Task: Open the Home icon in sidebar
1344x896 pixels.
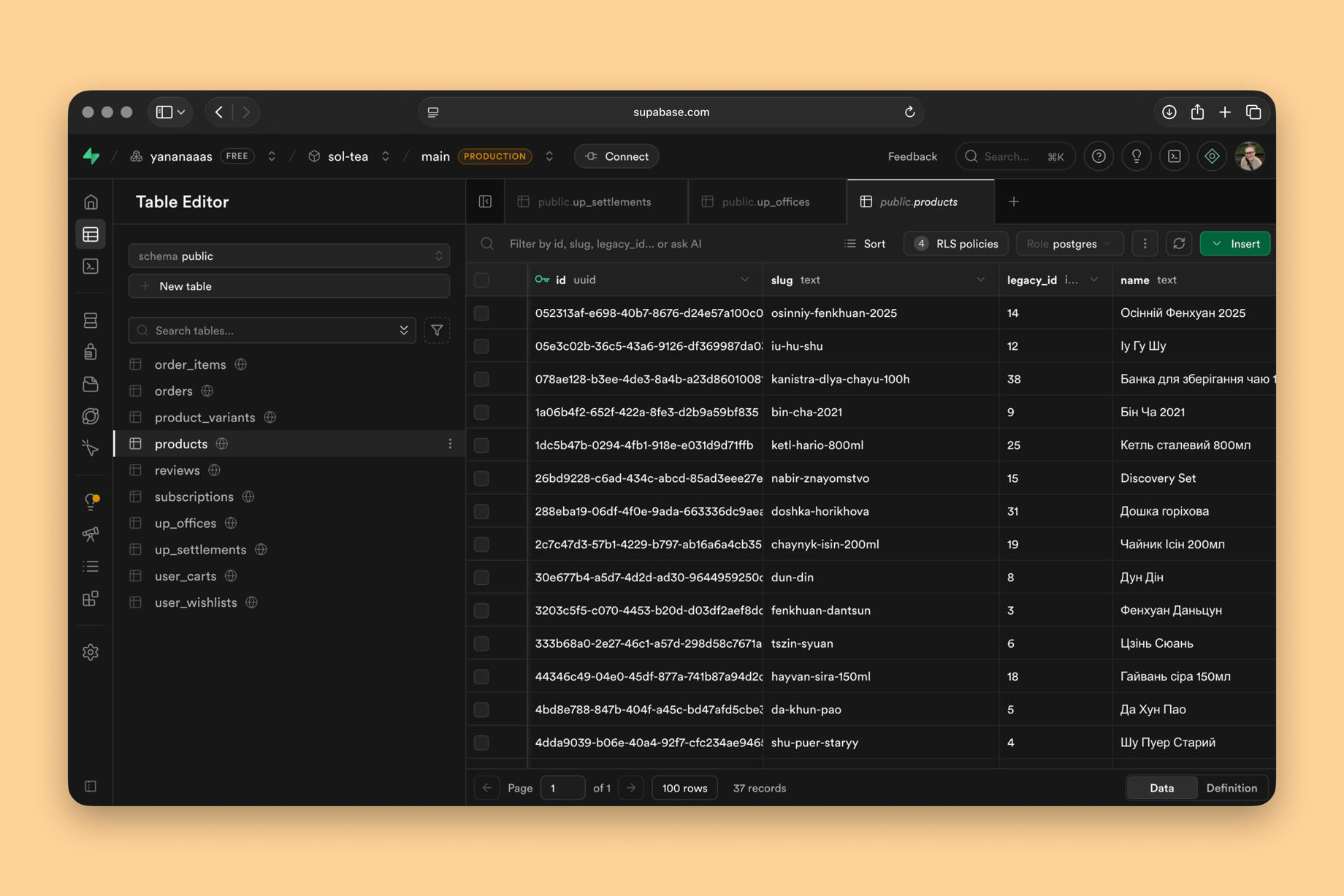Action: click(91, 202)
